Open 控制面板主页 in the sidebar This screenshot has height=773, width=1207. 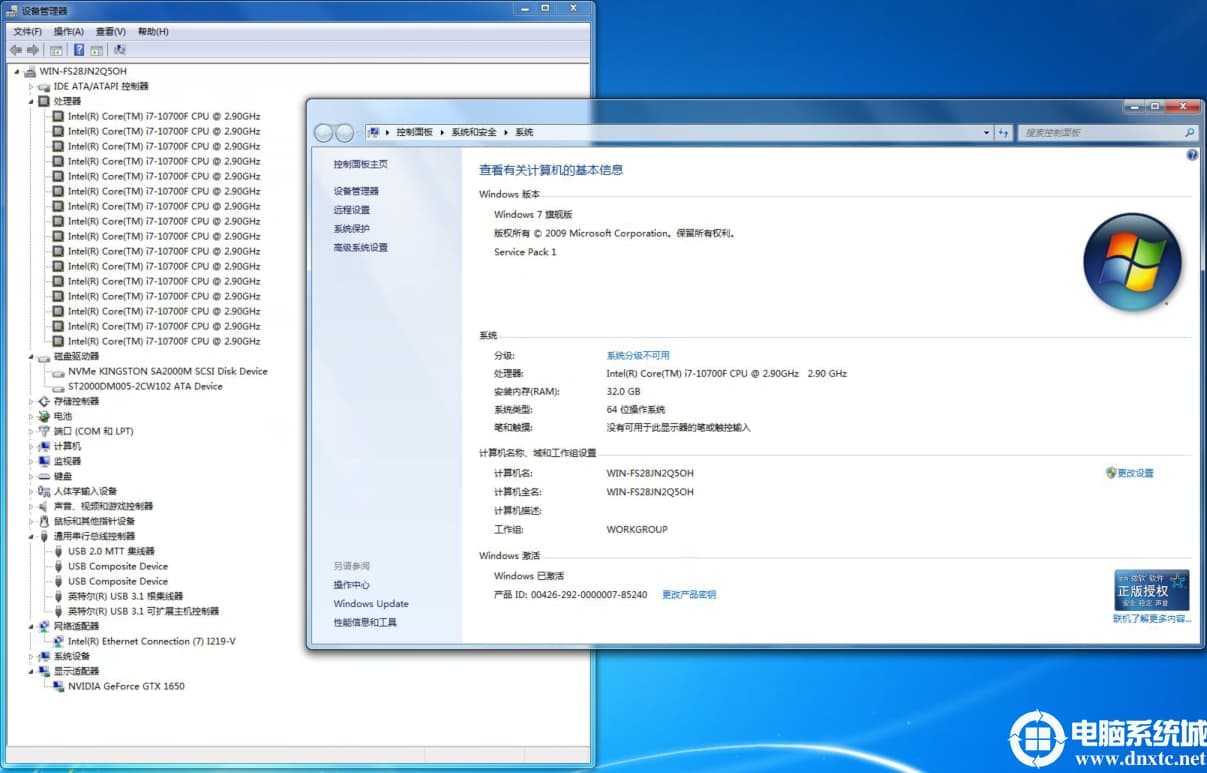360,164
